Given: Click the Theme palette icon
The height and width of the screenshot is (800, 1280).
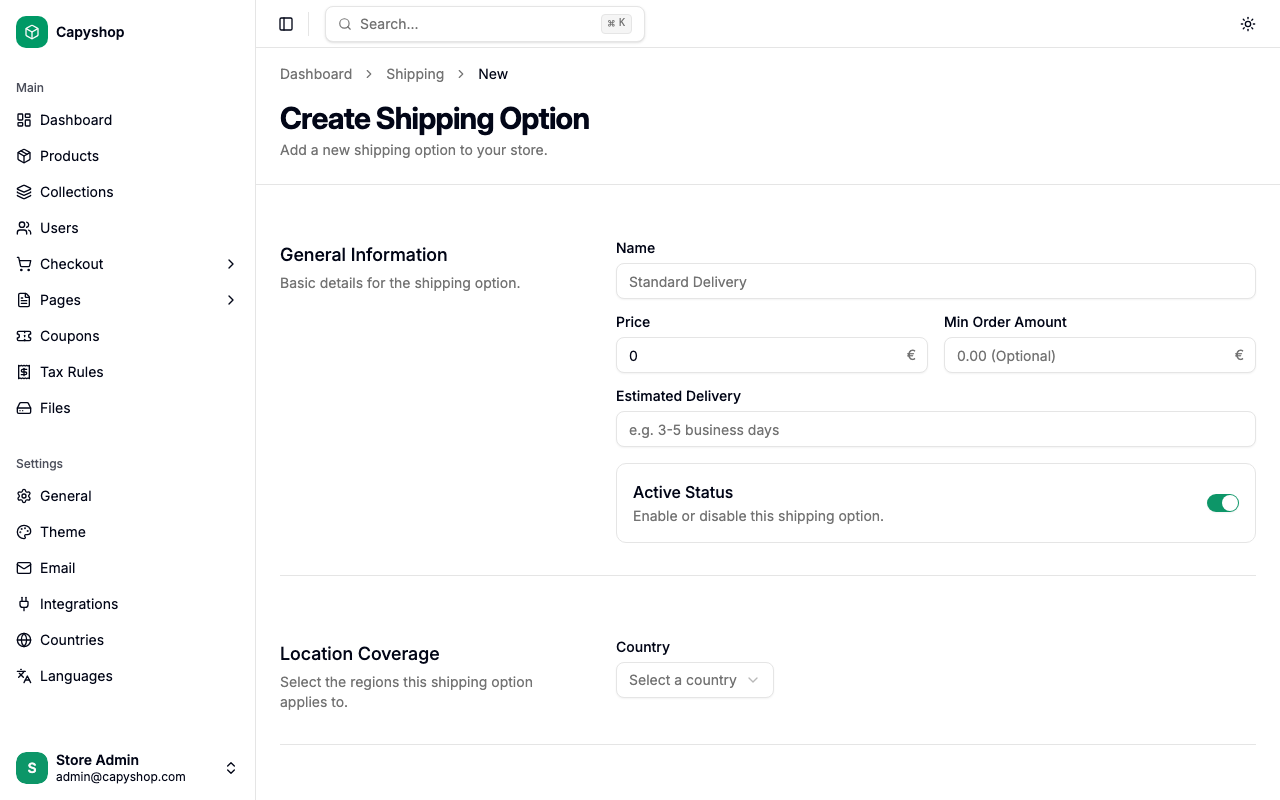Looking at the screenshot, I should pyautogui.click(x=24, y=532).
